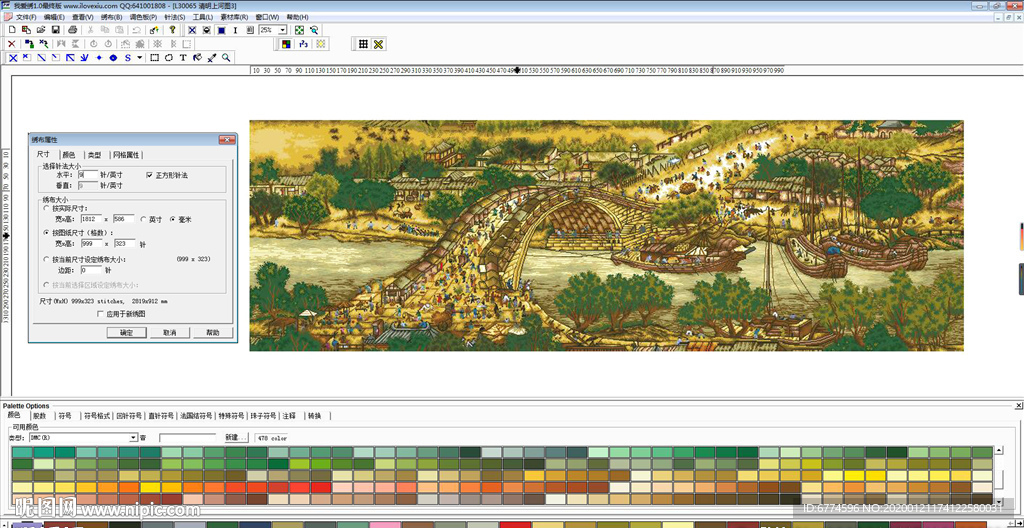The image size is (1024, 528).
Task: Toggle the 正方形针法 checkbox
Action: click(x=150, y=175)
